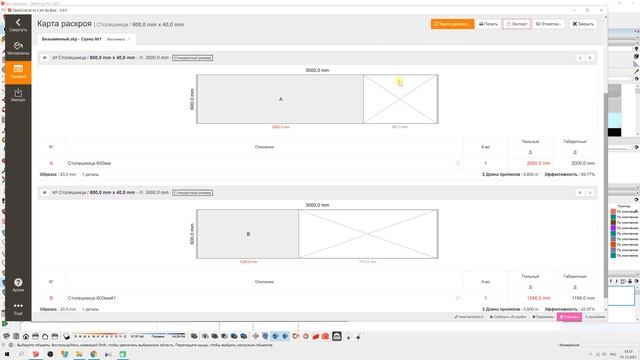
Task: Open the Import section in the left sidebar
Action: [x=18, y=95]
